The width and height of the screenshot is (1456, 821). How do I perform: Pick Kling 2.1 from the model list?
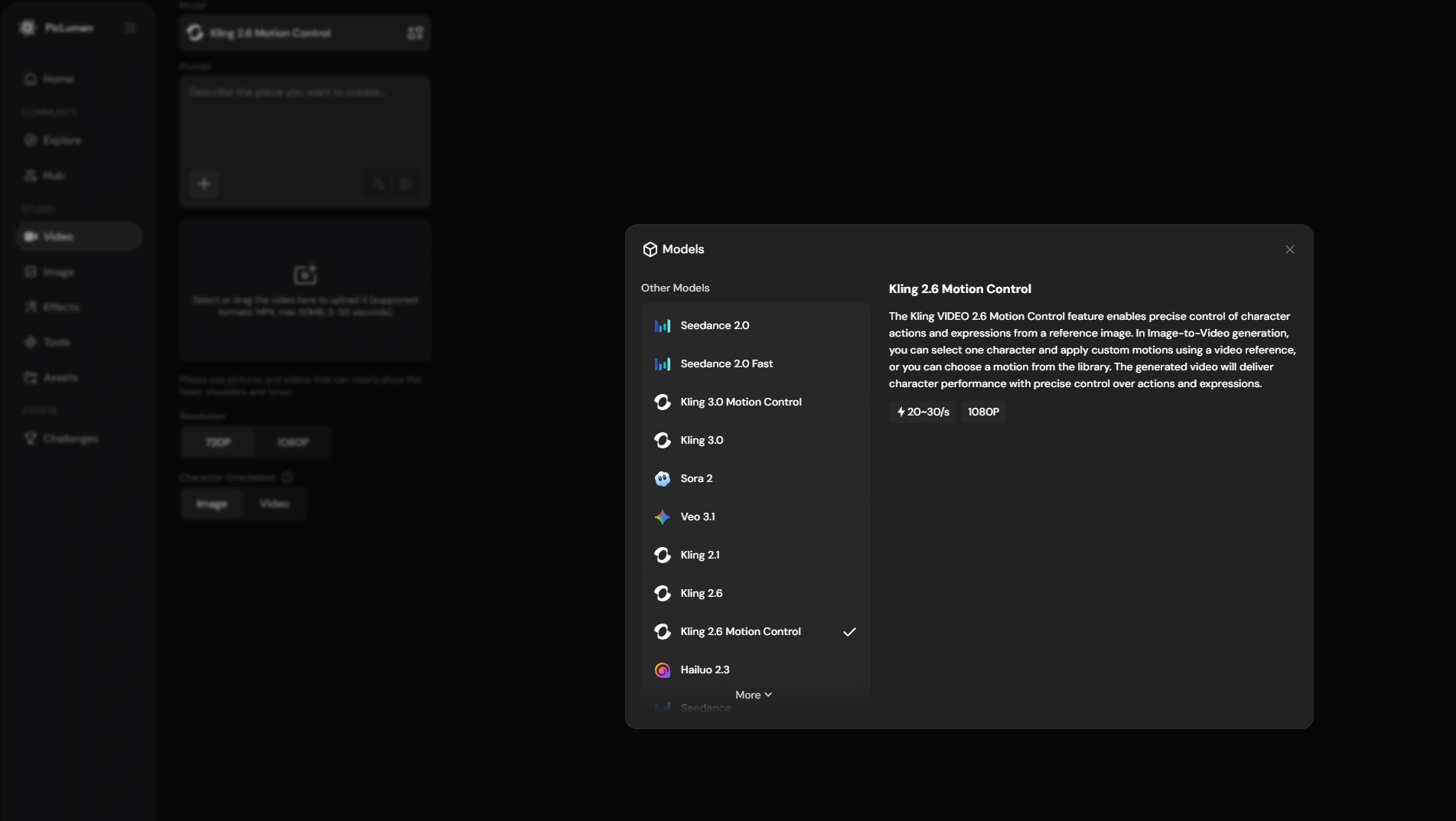coord(755,555)
